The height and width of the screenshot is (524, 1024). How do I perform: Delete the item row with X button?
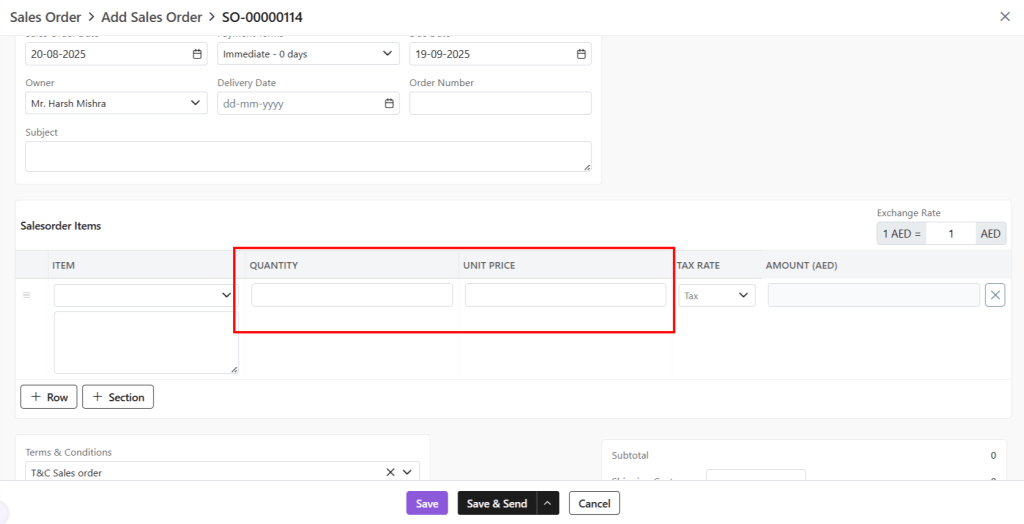click(995, 295)
